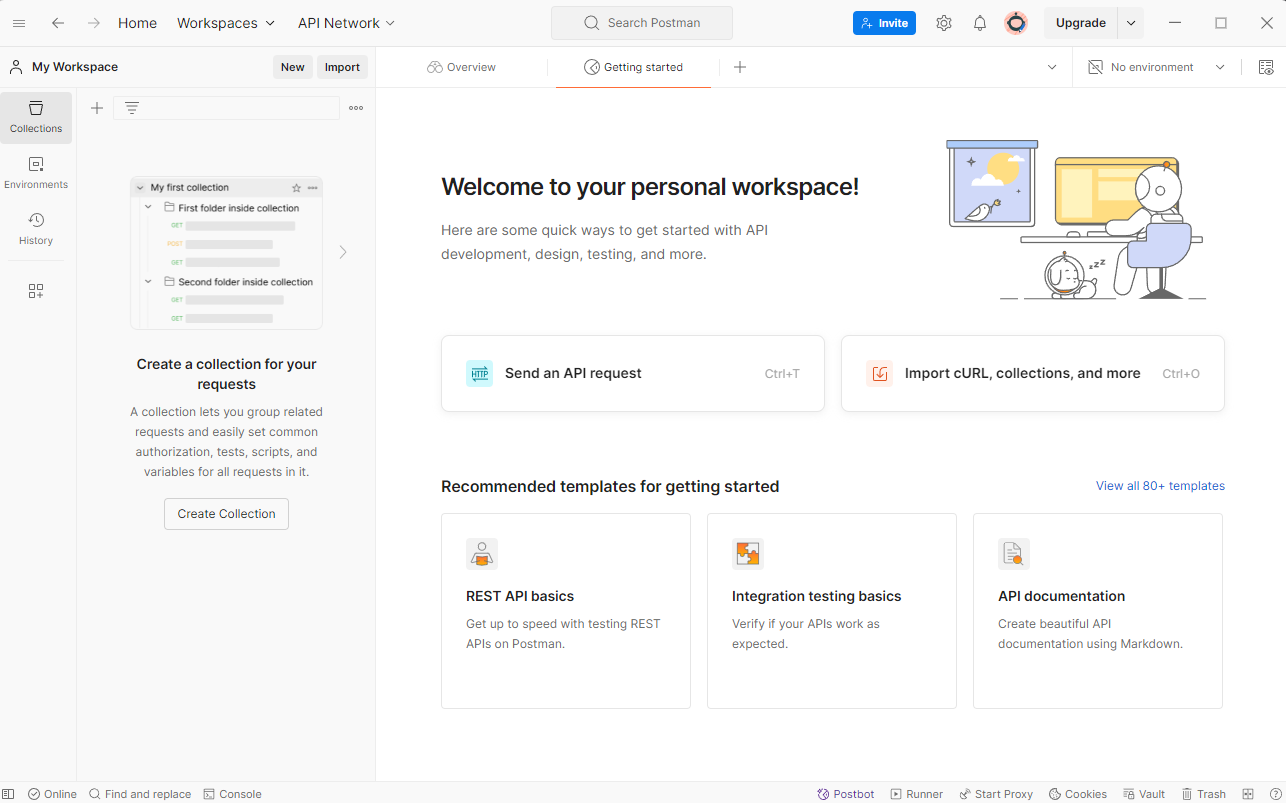Open the Console
Screen dimensions: 1286x803
[232, 794]
